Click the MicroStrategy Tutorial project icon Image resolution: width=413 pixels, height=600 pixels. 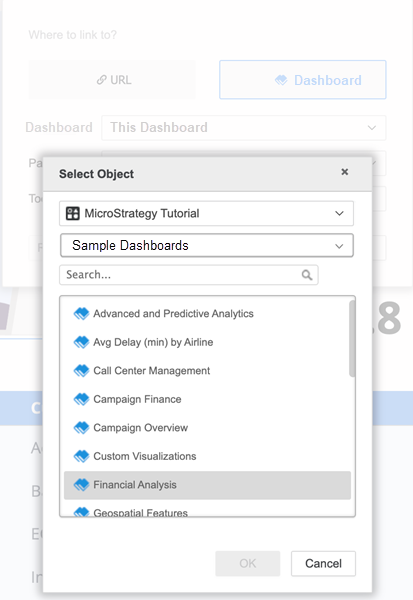coord(72,213)
